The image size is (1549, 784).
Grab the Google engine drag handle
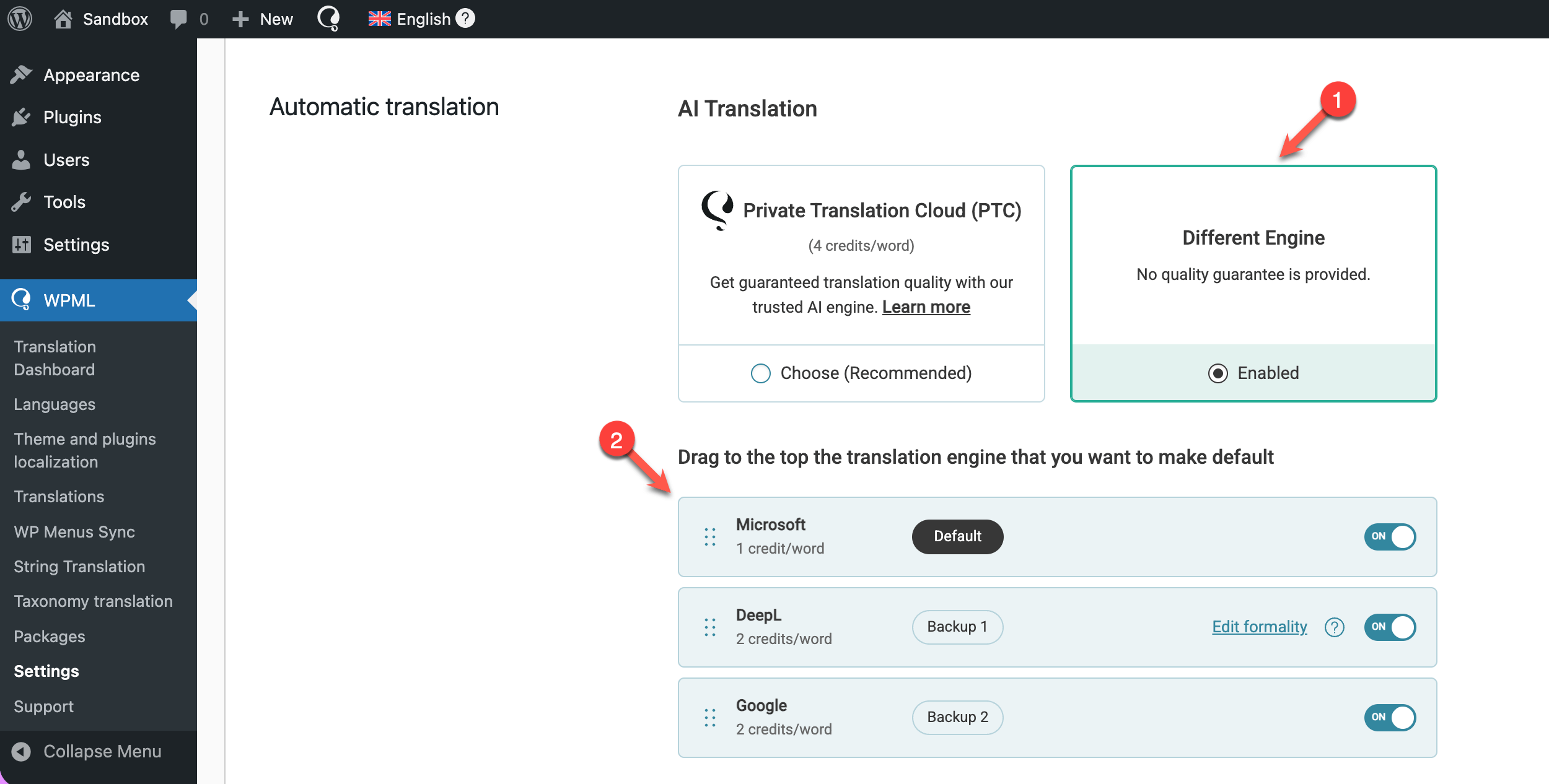(x=710, y=718)
